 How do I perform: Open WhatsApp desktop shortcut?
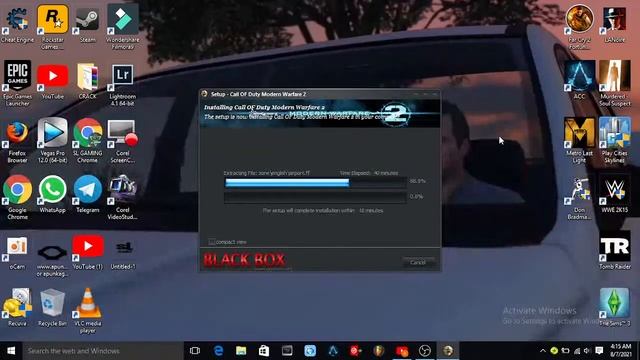pos(53,194)
